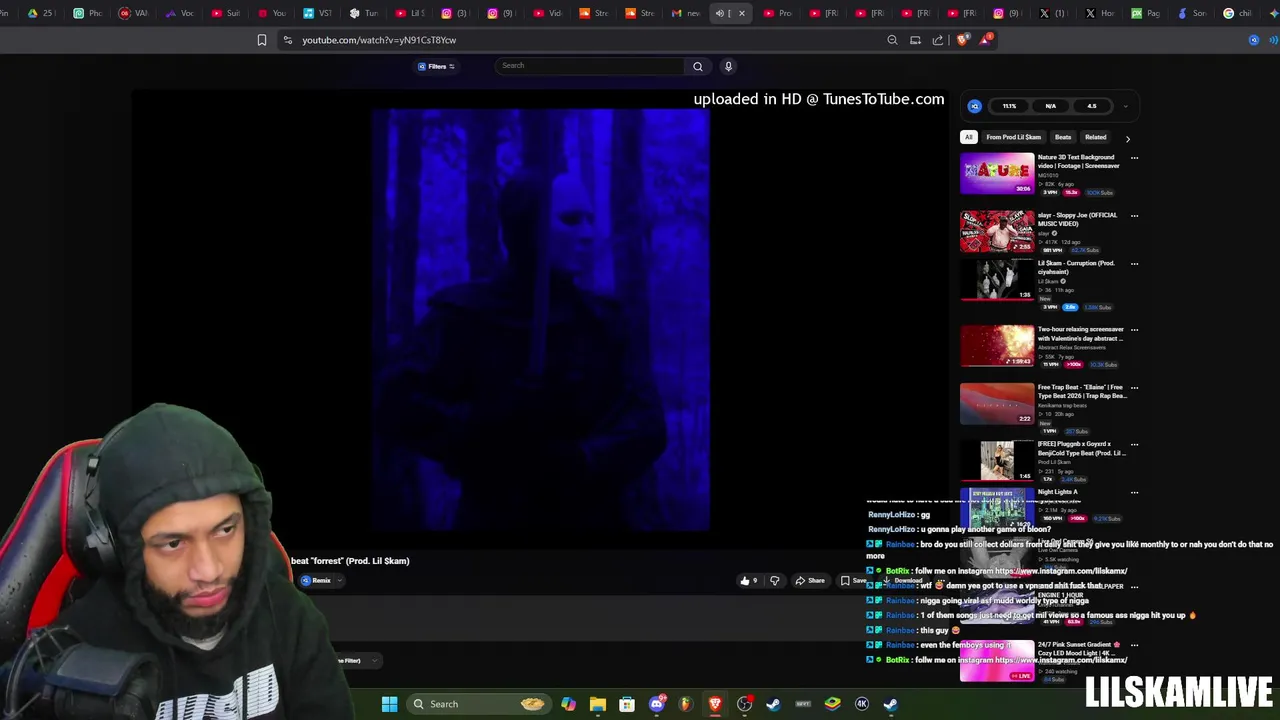The width and height of the screenshot is (1280, 720).
Task: Click the 4.5 stat pill
Action: pyautogui.click(x=1092, y=106)
